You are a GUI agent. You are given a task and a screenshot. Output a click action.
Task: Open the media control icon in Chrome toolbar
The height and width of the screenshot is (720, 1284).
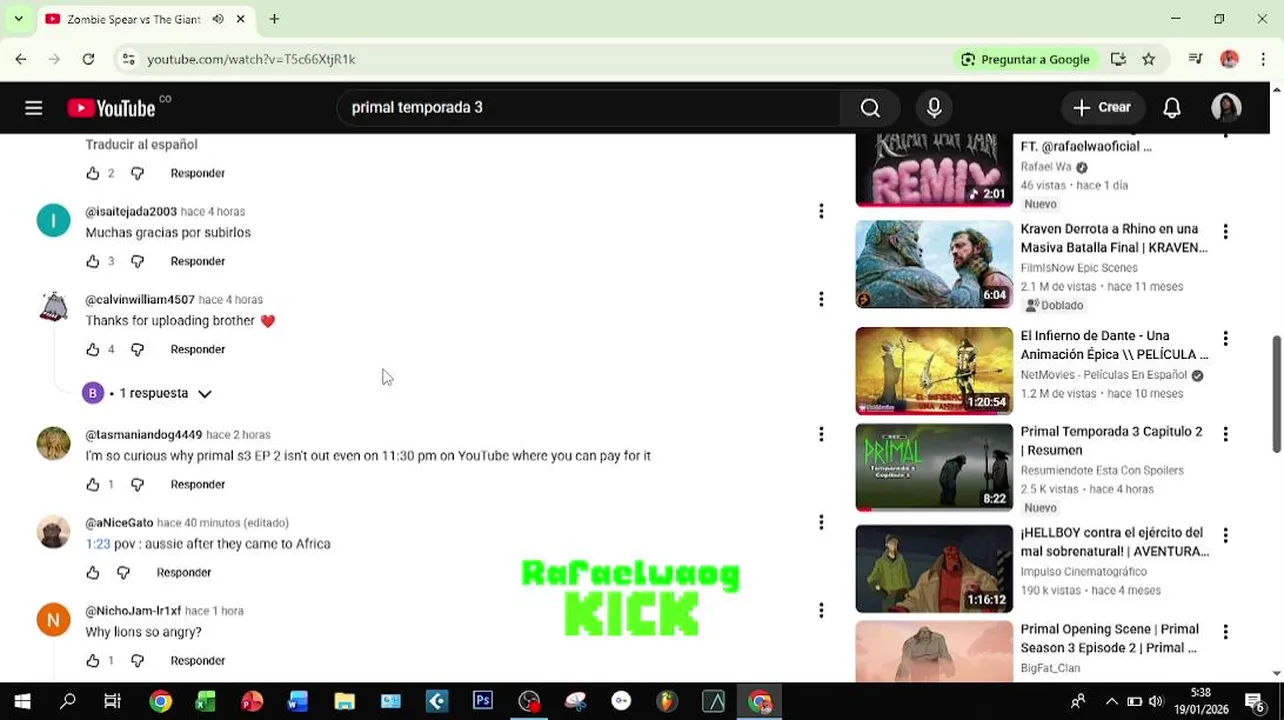(x=1195, y=59)
